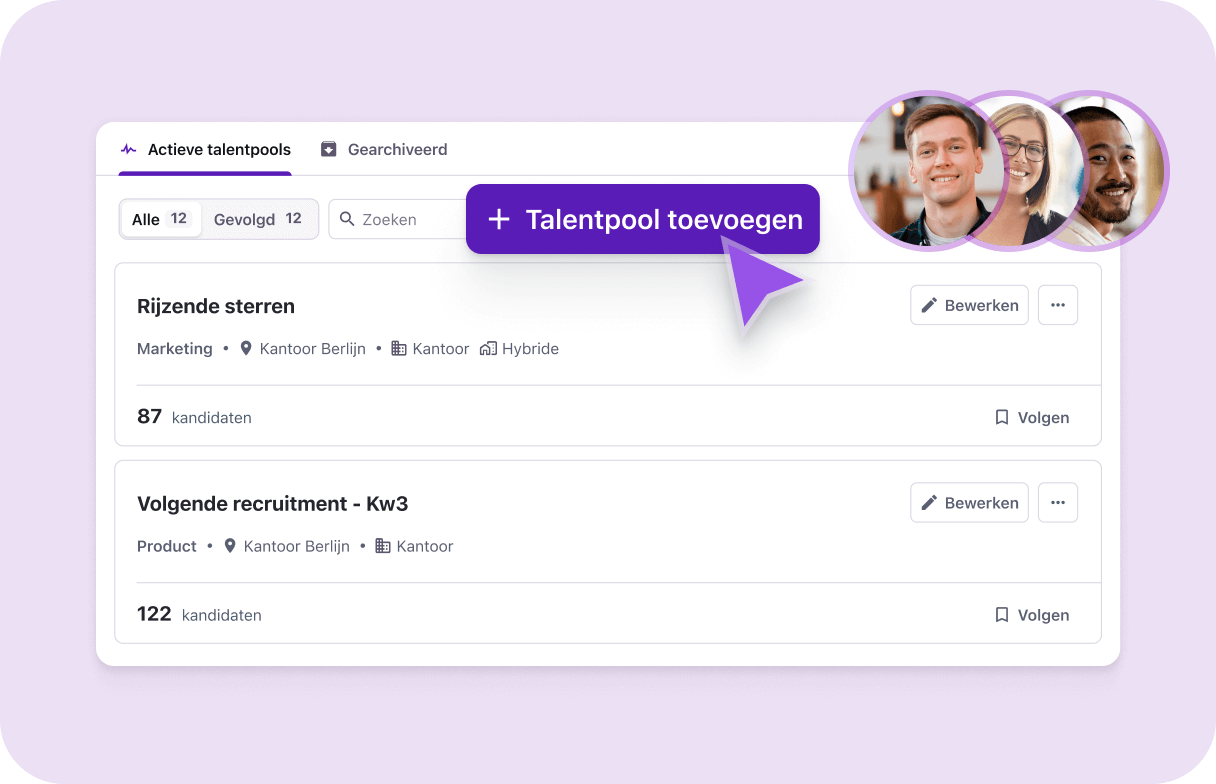Toggle Volgen for Rijzende sterren
The height and width of the screenshot is (784, 1216).
pos(1032,418)
